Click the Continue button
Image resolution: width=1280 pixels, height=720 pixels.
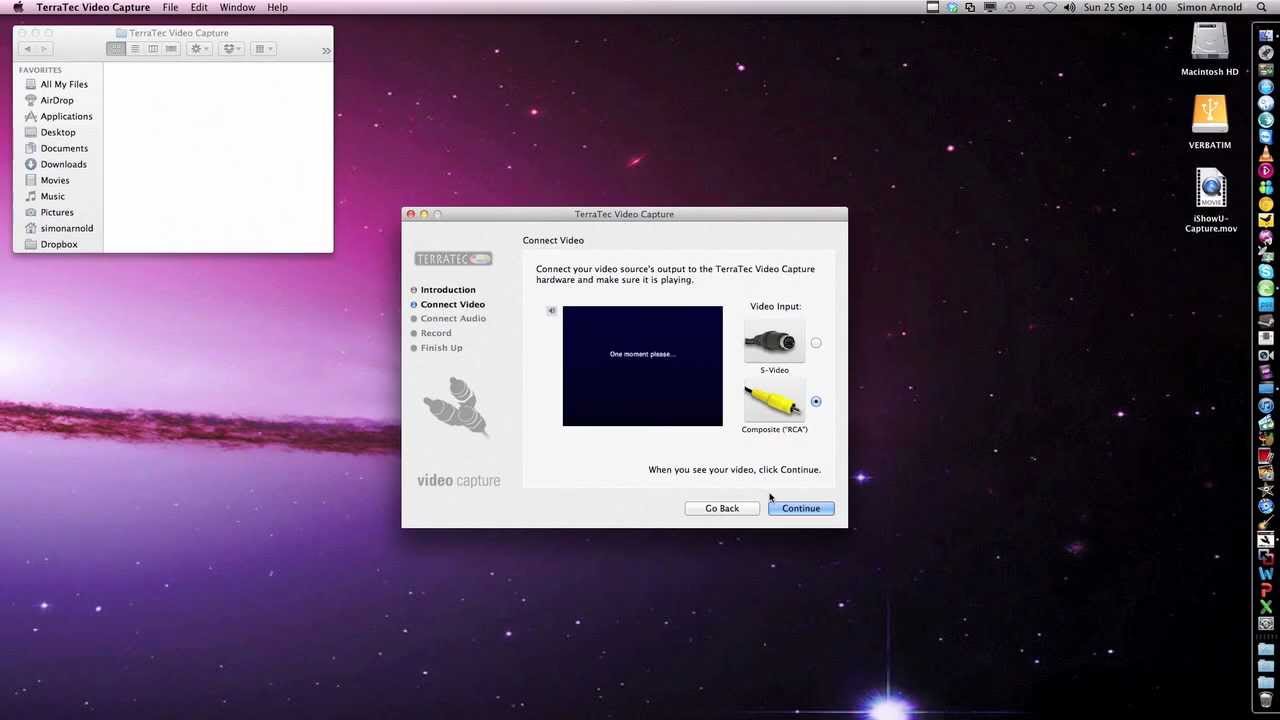tap(801, 508)
